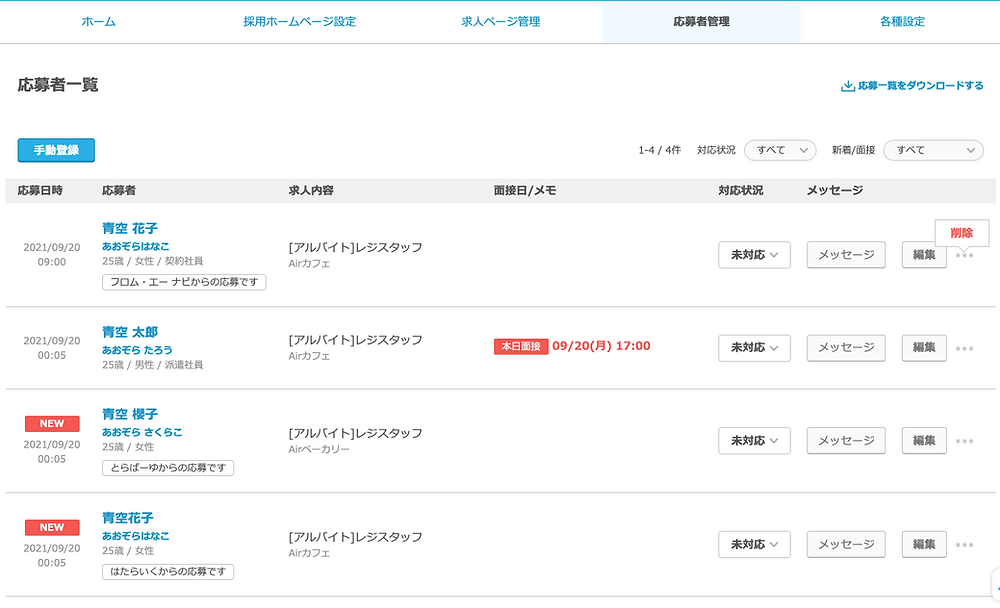Viewport: 1000px width, 608px height.
Task: Click the 手動登録 button
Action: point(56,151)
